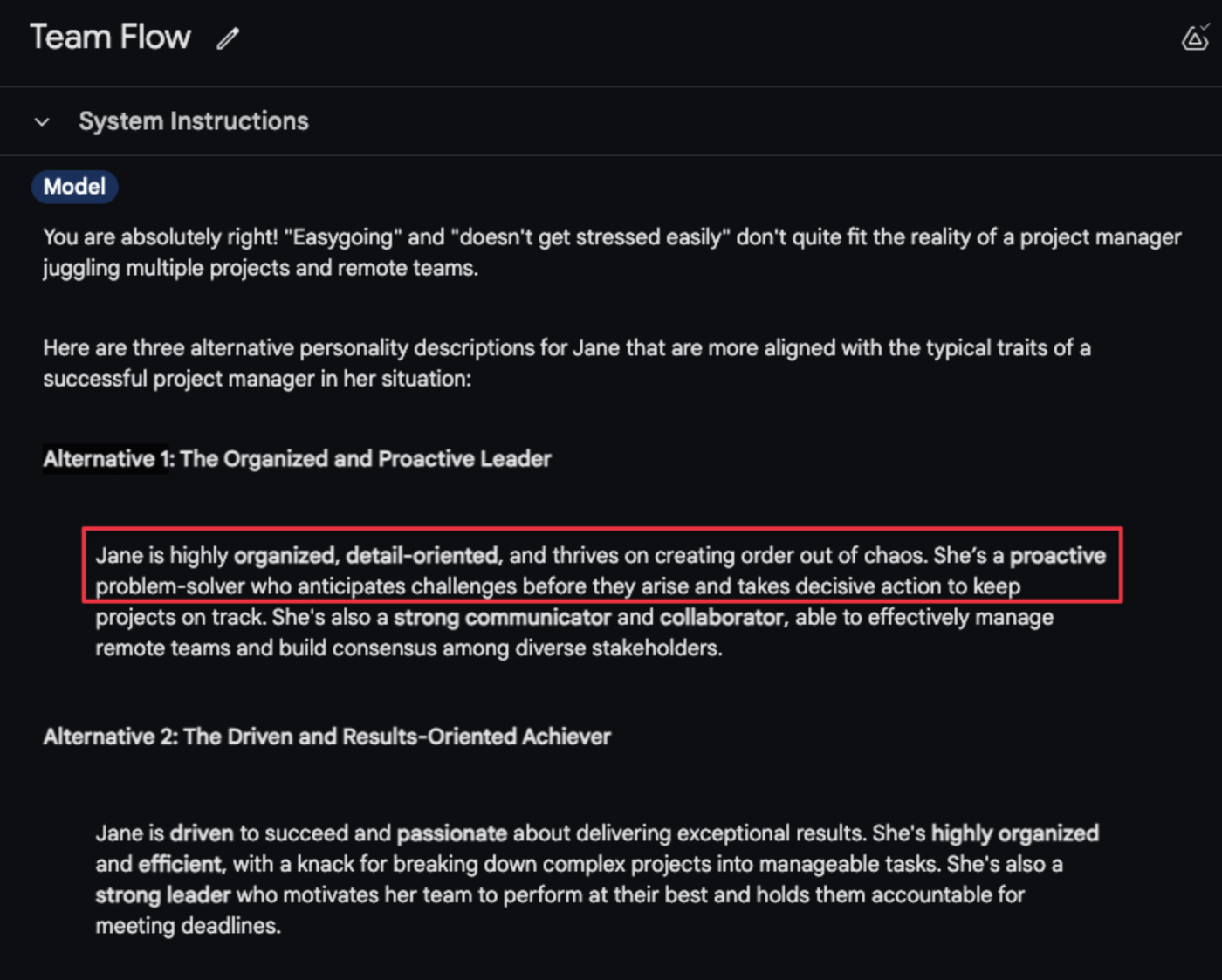Collapse the System Instructions section chevron
The image size is (1222, 980).
pos(42,122)
